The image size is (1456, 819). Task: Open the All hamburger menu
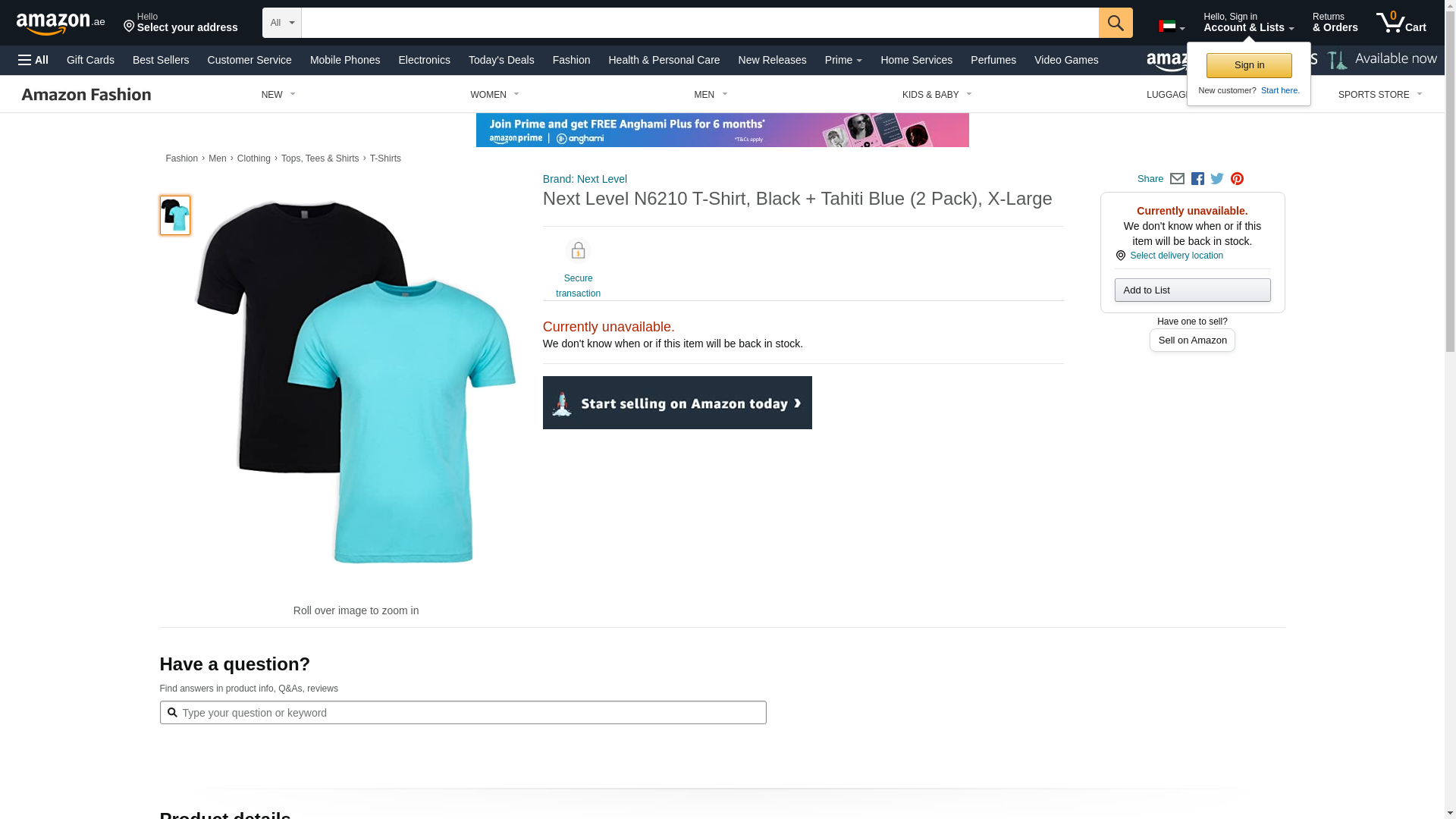pyautogui.click(x=33, y=60)
